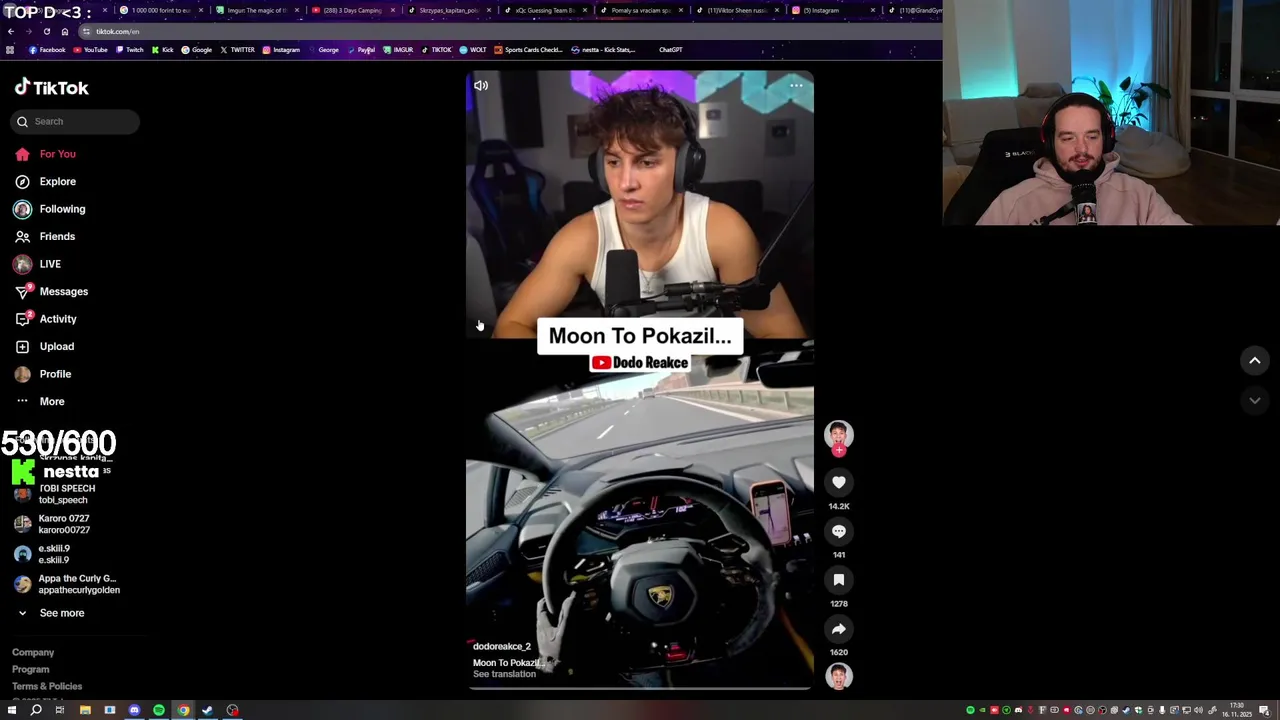Open the TOBI SPEECH account
1280x720 pixels.
pyautogui.click(x=66, y=494)
